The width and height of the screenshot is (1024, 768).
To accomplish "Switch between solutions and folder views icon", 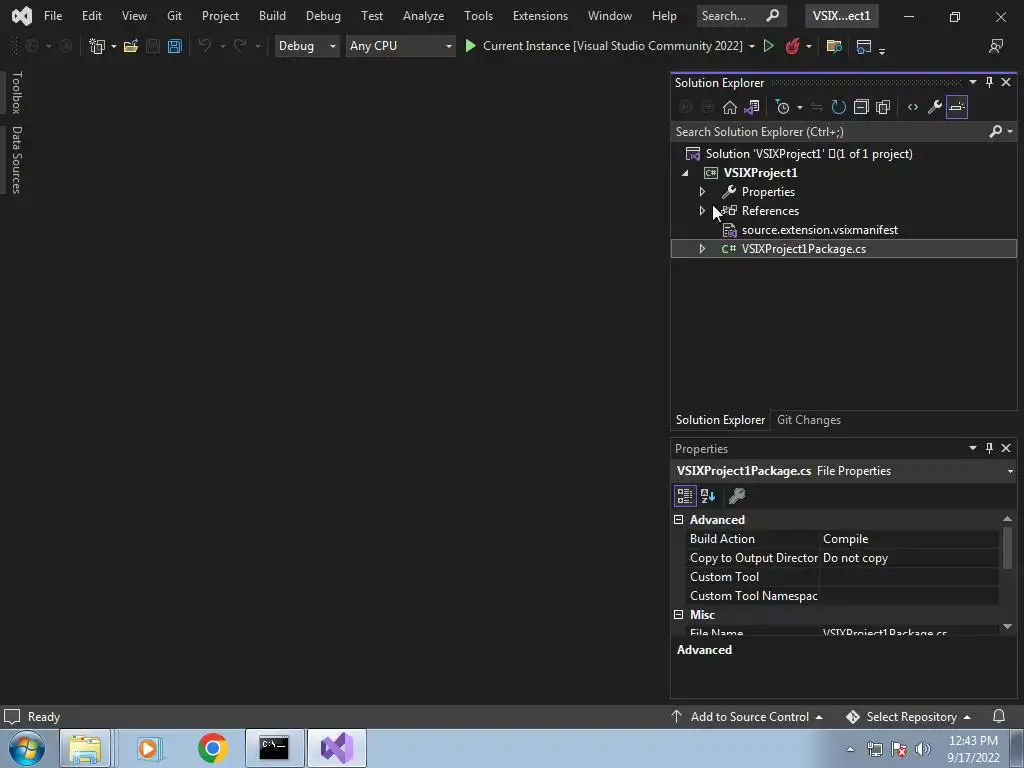I will [x=752, y=107].
